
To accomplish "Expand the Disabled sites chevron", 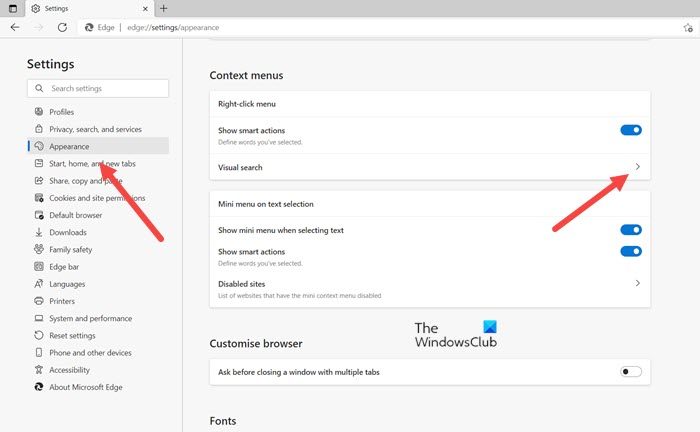I will tap(638, 283).
